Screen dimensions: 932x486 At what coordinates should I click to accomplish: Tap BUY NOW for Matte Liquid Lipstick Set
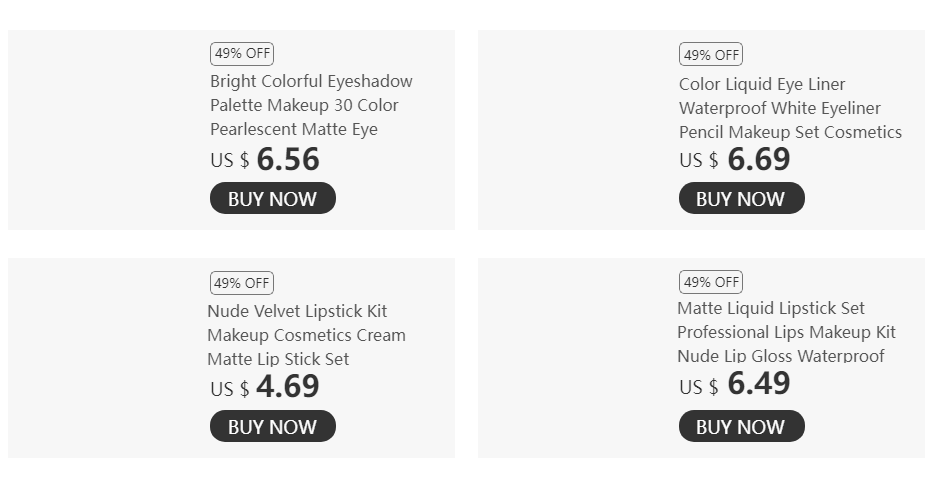point(741,426)
